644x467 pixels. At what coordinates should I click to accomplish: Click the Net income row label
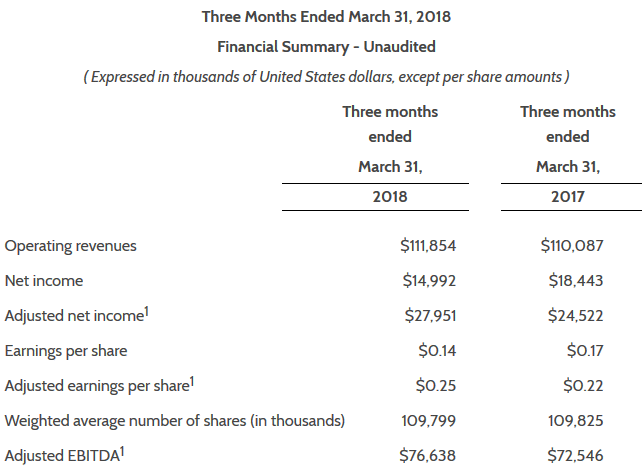44,281
